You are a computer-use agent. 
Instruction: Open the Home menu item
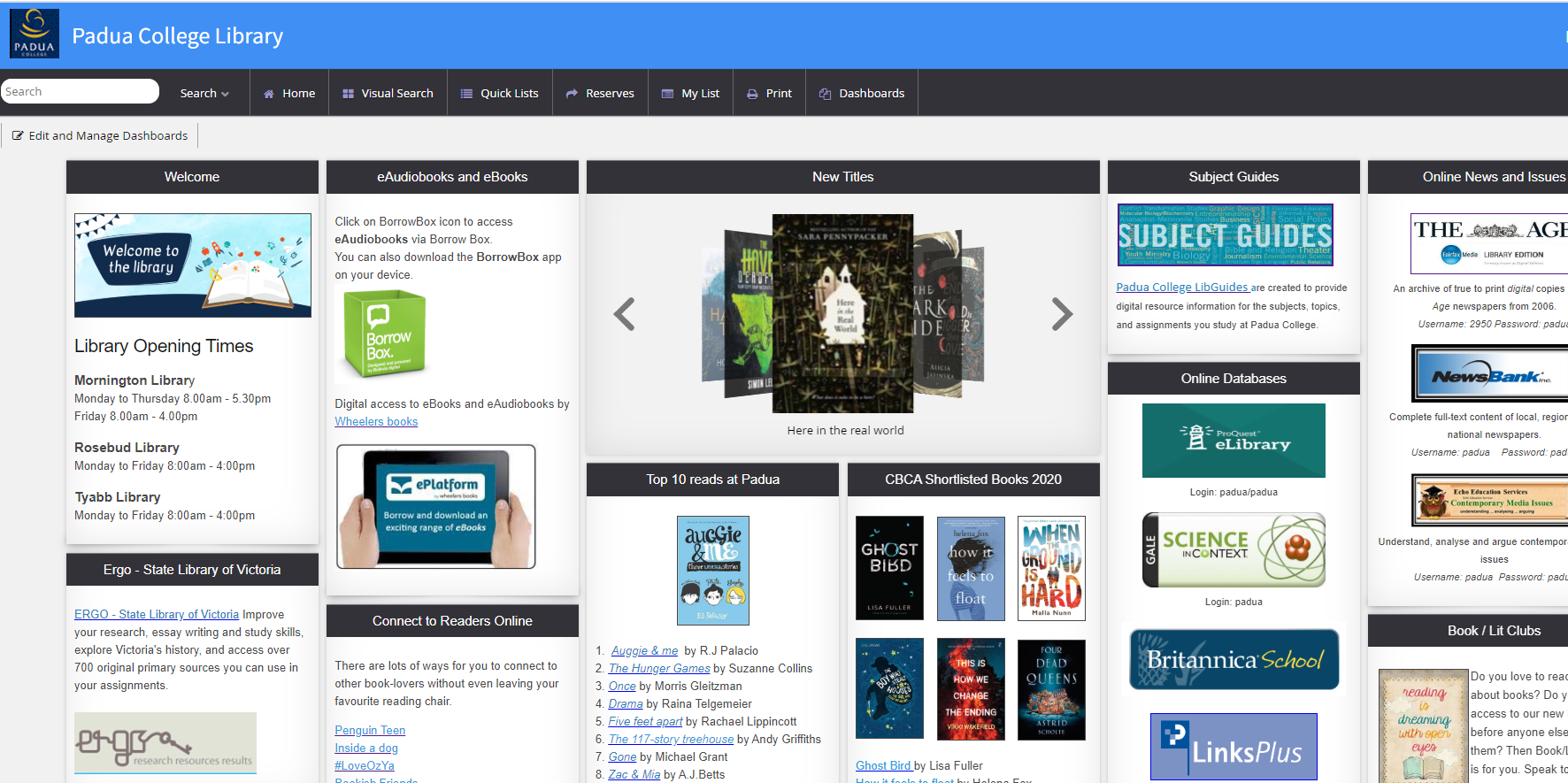click(289, 93)
